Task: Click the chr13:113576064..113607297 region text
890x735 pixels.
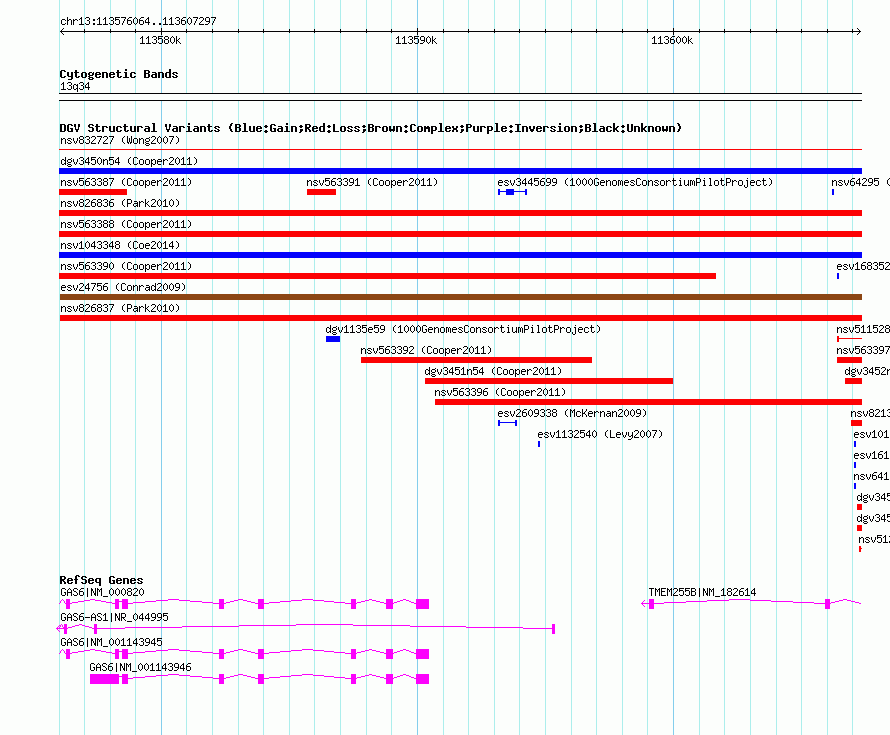Action: click(138, 21)
